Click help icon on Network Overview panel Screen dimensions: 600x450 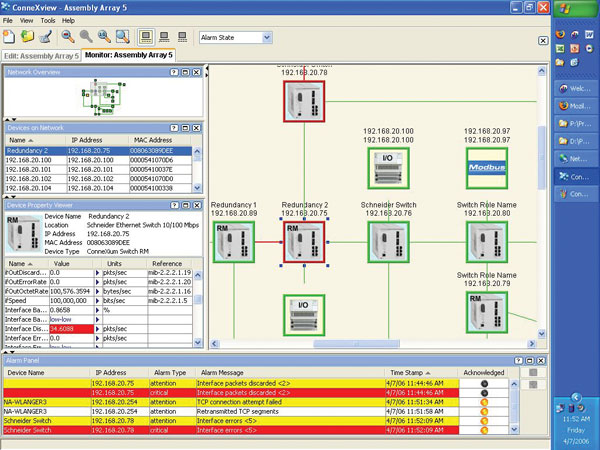(173, 73)
